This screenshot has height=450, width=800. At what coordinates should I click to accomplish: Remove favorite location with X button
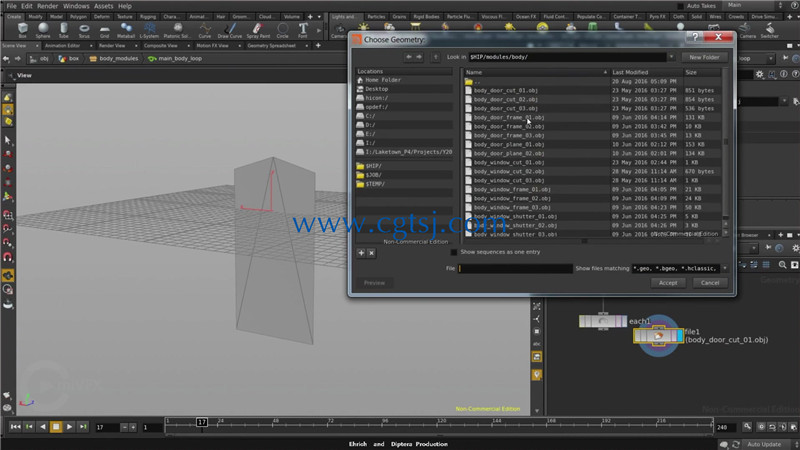371,253
